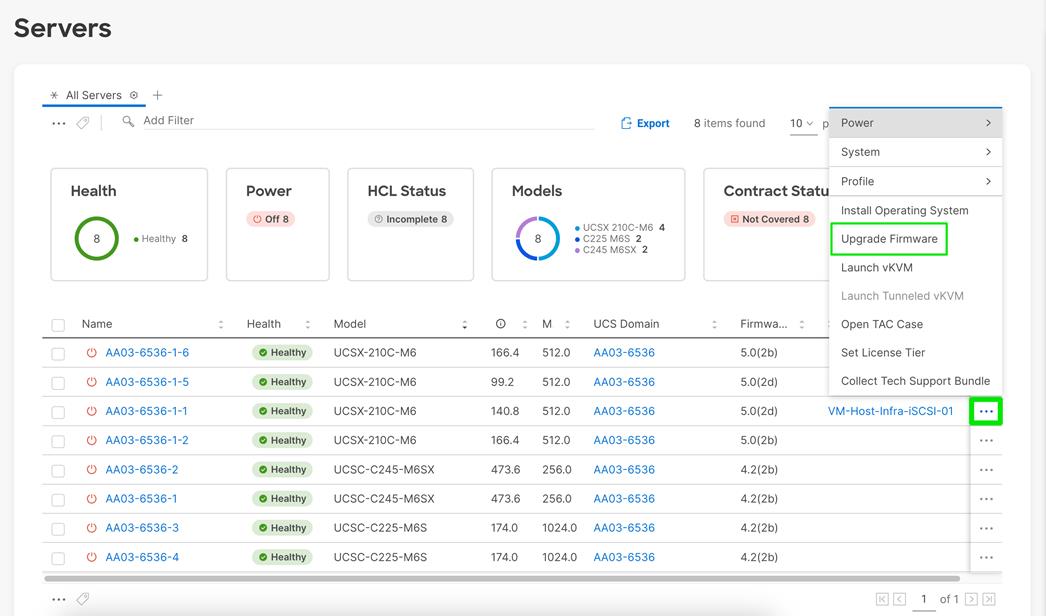Go to next page icon

click(x=971, y=599)
